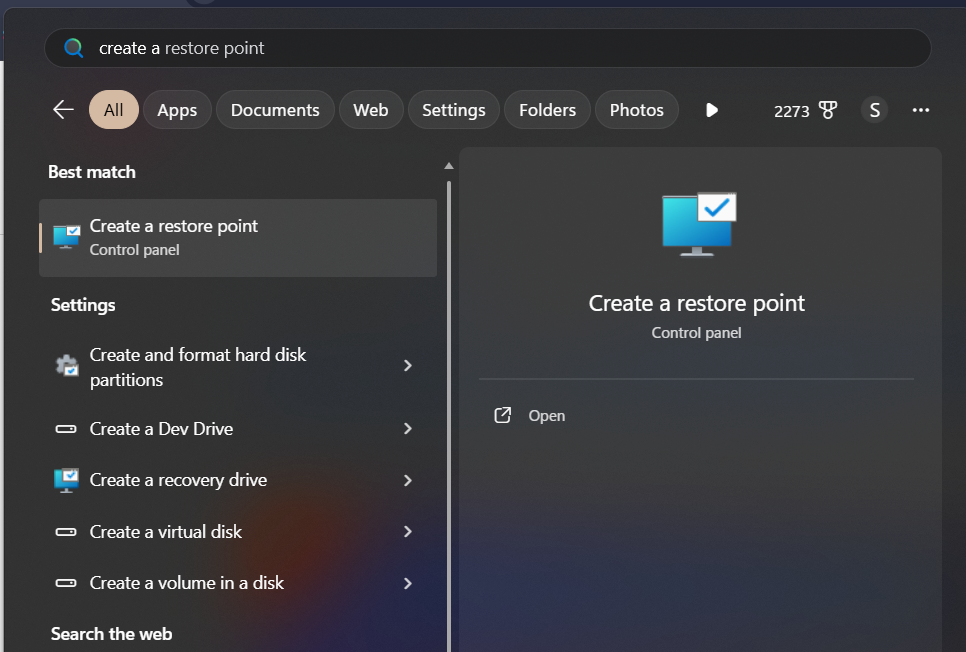The image size is (966, 652).
Task: Switch to the Web filter
Action: point(371,110)
